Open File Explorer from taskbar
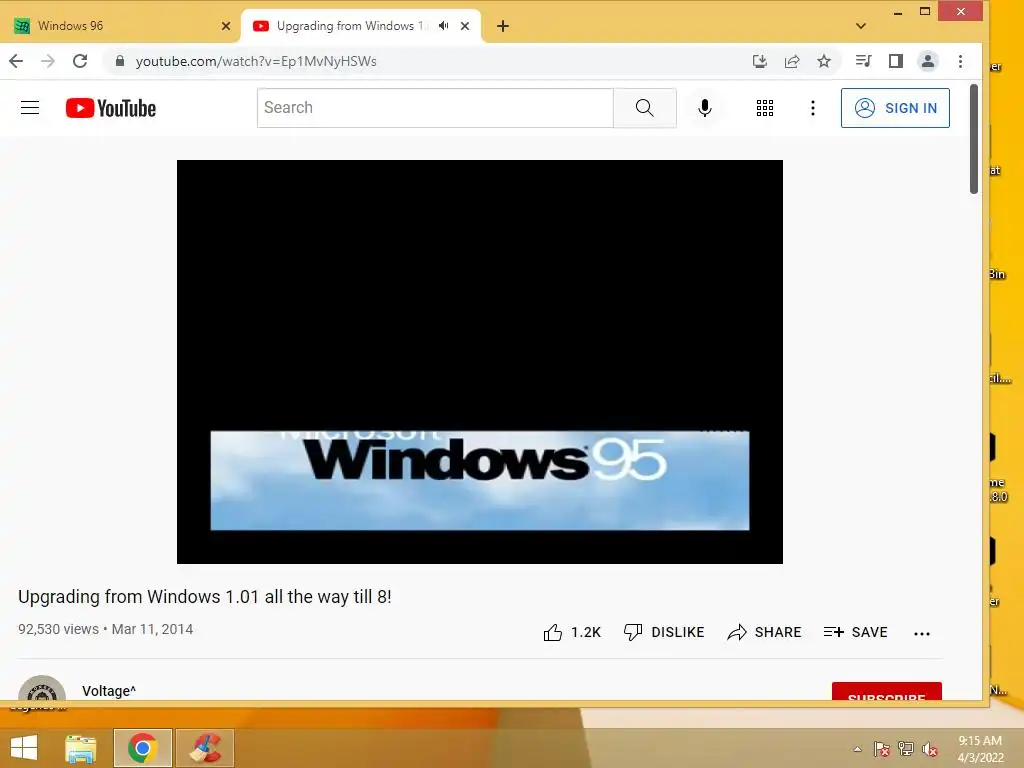This screenshot has height=768, width=1024. coord(81,748)
